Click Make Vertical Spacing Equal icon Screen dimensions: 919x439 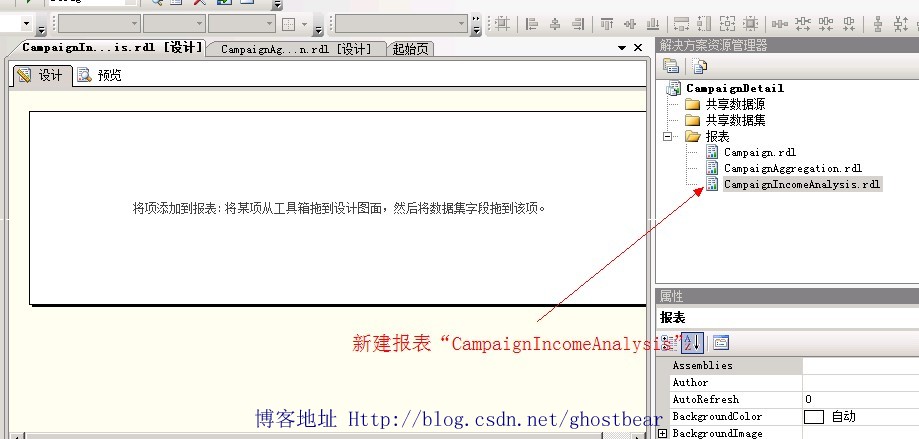coord(878,24)
